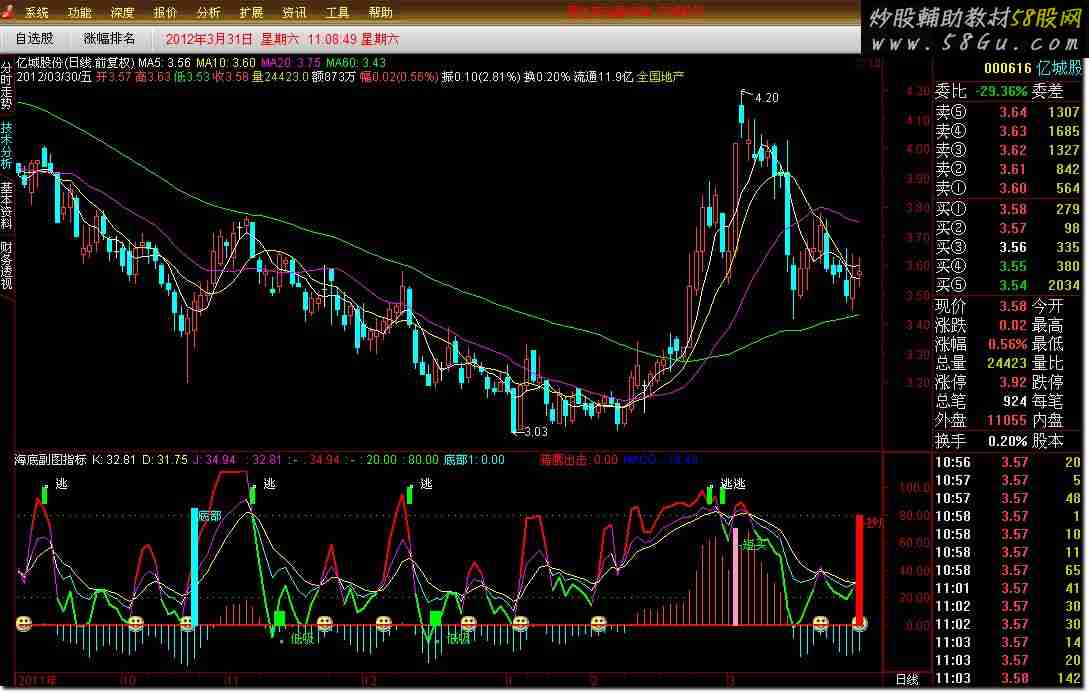Click the MA60: 3.43 label
This screenshot has width=1089, height=693.
tap(356, 62)
